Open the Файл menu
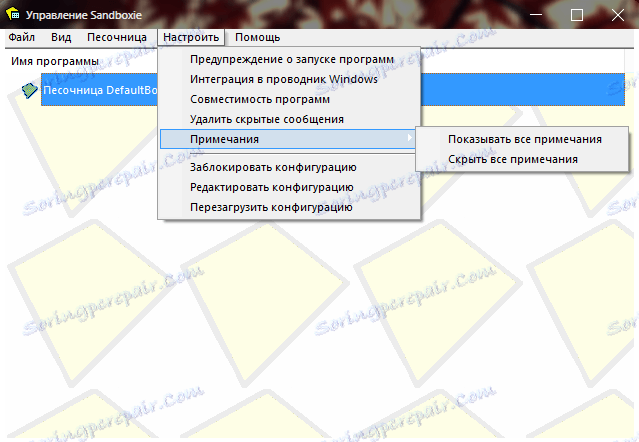The image size is (639, 442). [x=22, y=37]
